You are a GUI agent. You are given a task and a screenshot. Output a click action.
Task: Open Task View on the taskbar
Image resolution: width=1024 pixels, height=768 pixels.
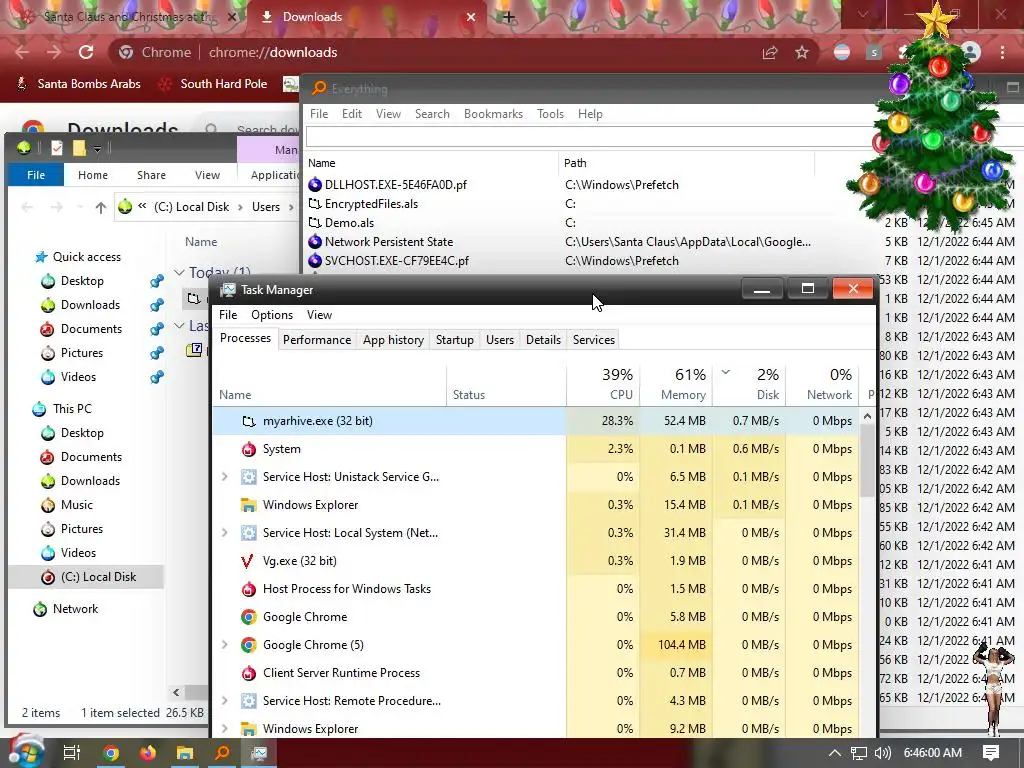point(71,753)
